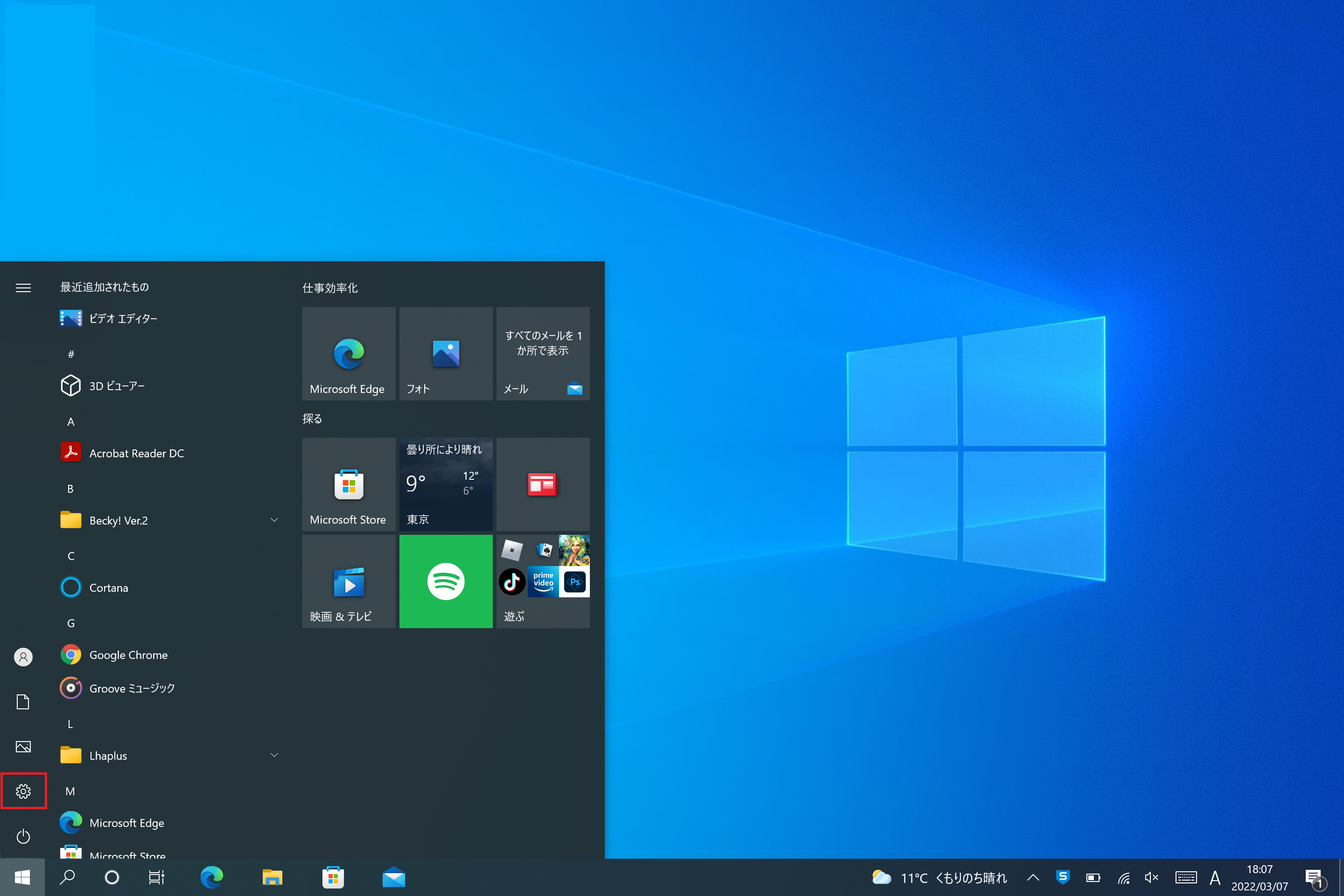1344x896 pixels.
Task: Open the Microsoft Store tile
Action: 349,484
